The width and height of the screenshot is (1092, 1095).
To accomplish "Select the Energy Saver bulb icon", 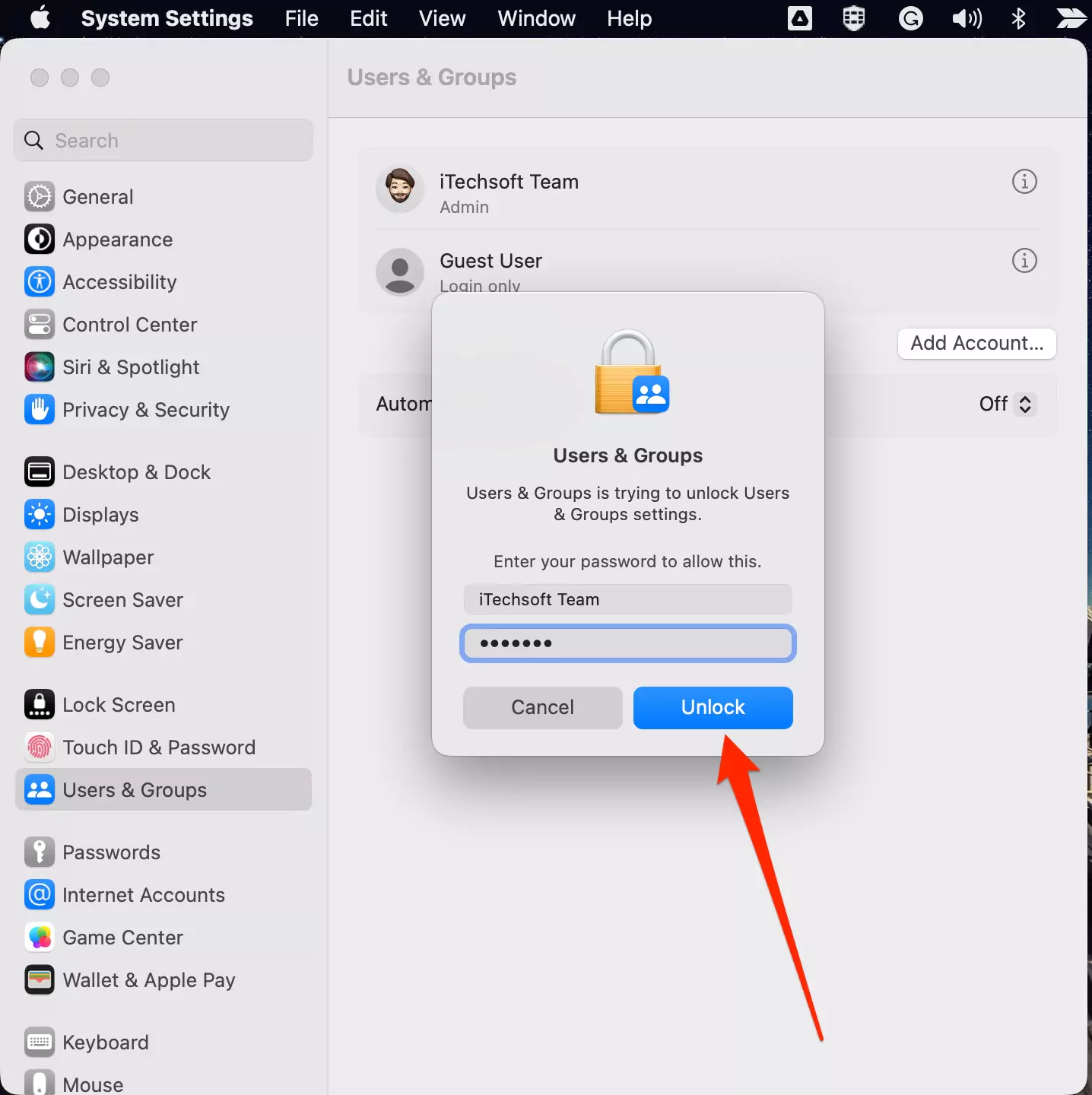I will click(40, 643).
